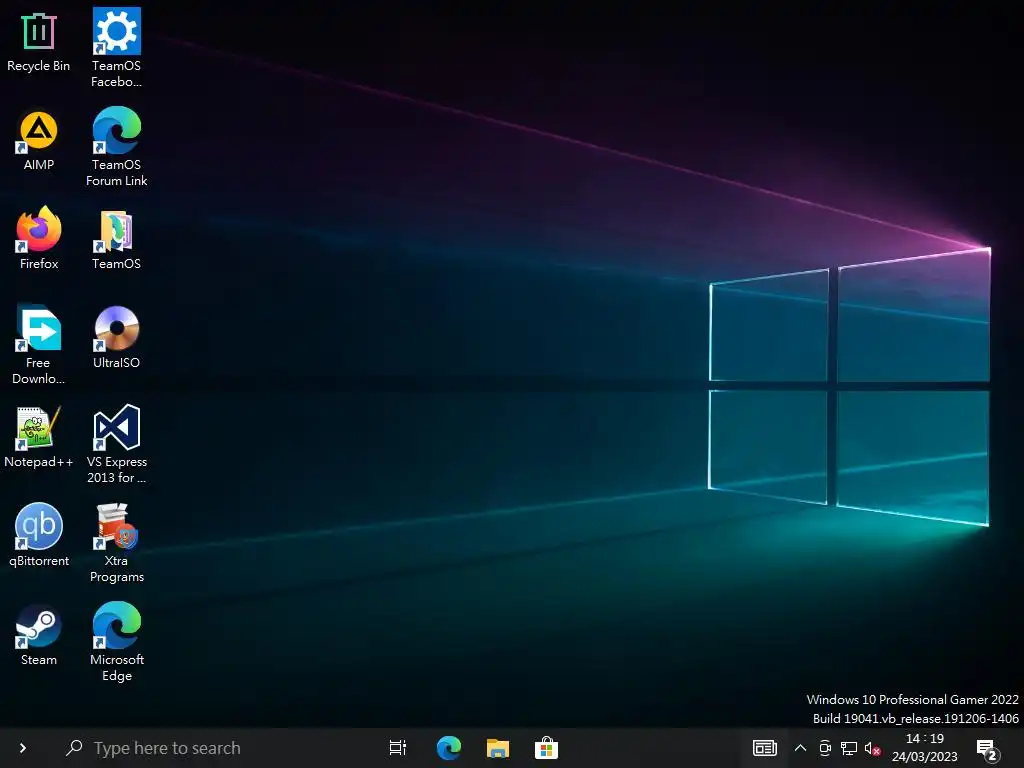Select the Firefox desktop shortcut

(x=39, y=229)
